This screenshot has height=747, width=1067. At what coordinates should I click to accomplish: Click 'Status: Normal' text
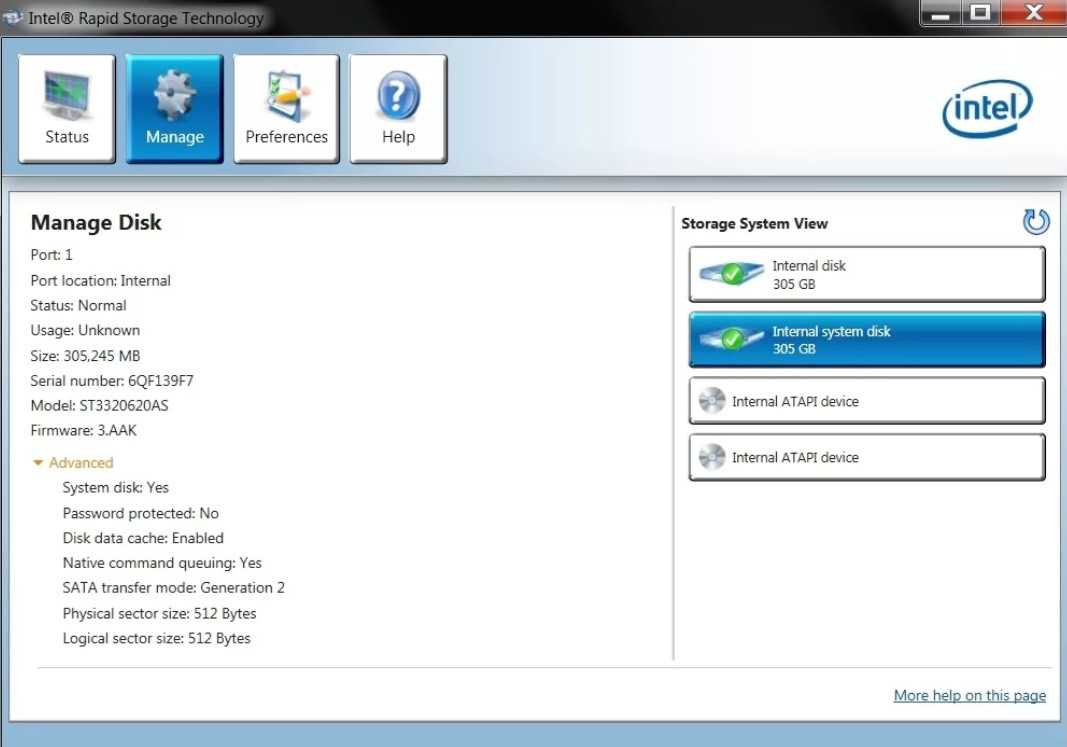pos(78,305)
